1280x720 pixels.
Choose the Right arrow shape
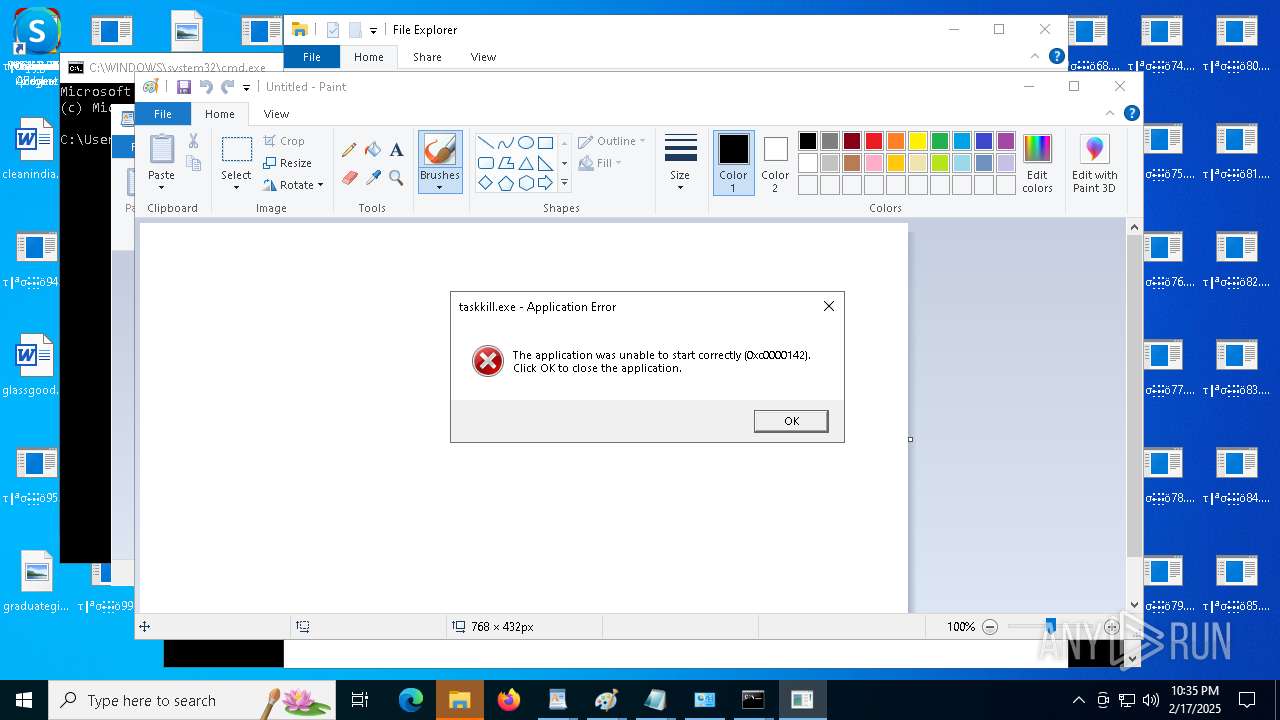[x=545, y=183]
